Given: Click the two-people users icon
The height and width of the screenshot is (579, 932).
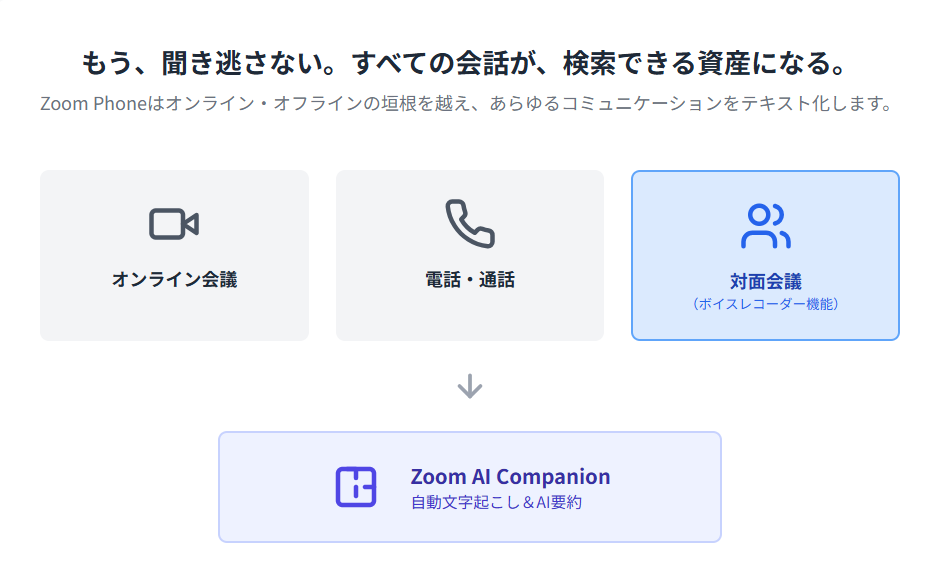Looking at the screenshot, I should click(x=766, y=226).
